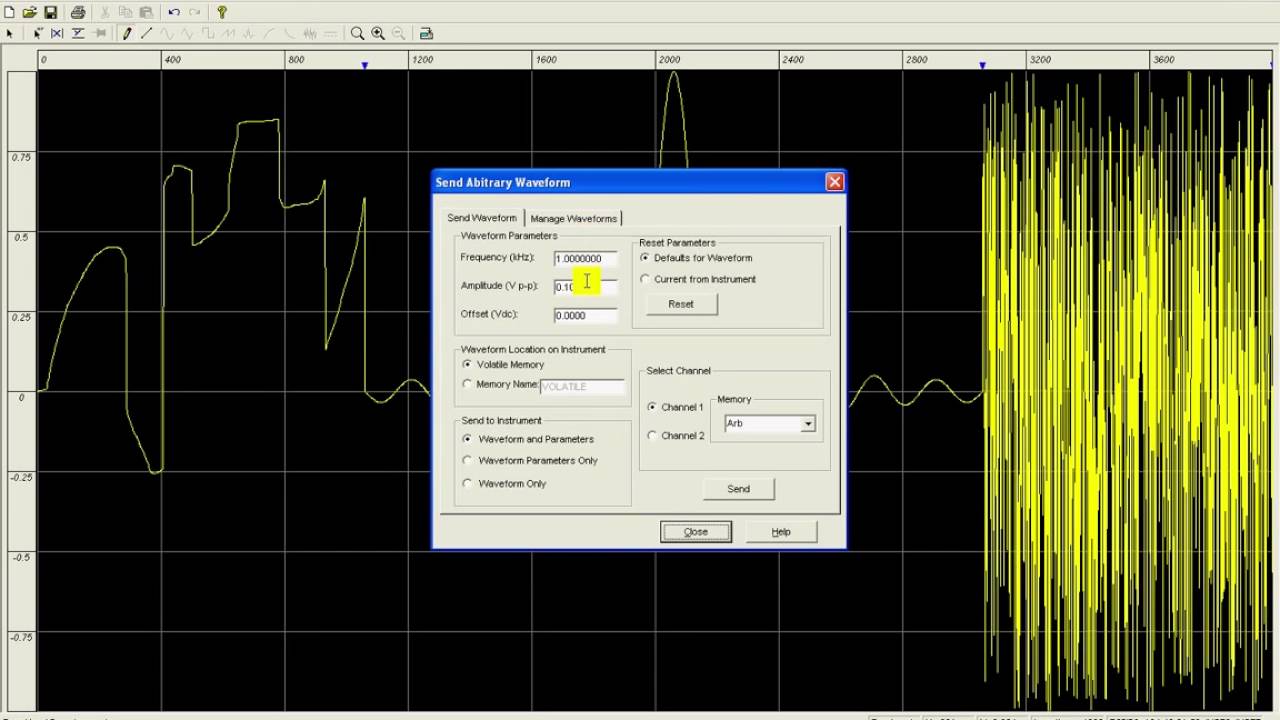Viewport: 1280px width, 720px height.
Task: Toggle the X markers tool
Action: tap(57, 33)
